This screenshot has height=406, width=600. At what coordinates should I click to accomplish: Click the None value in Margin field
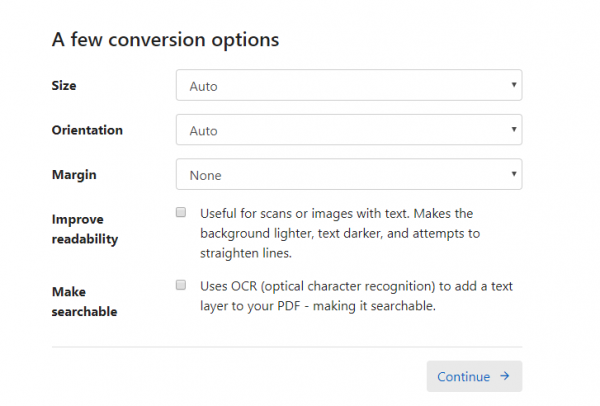tap(205, 176)
